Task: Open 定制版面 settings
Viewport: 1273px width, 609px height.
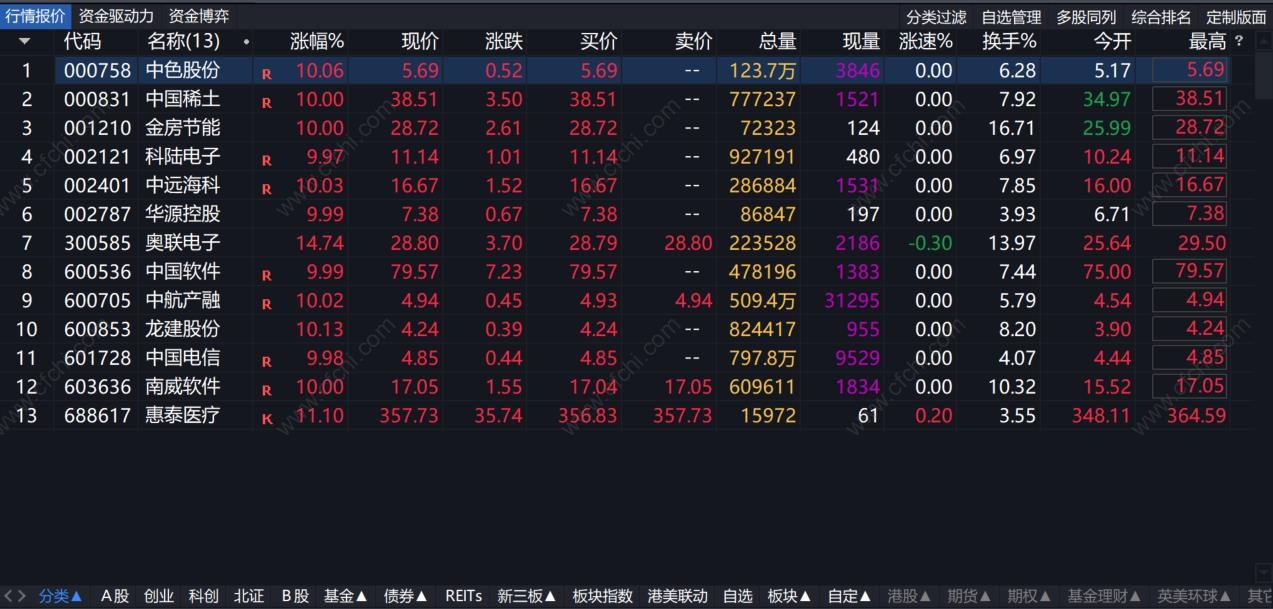Action: 1236,17
